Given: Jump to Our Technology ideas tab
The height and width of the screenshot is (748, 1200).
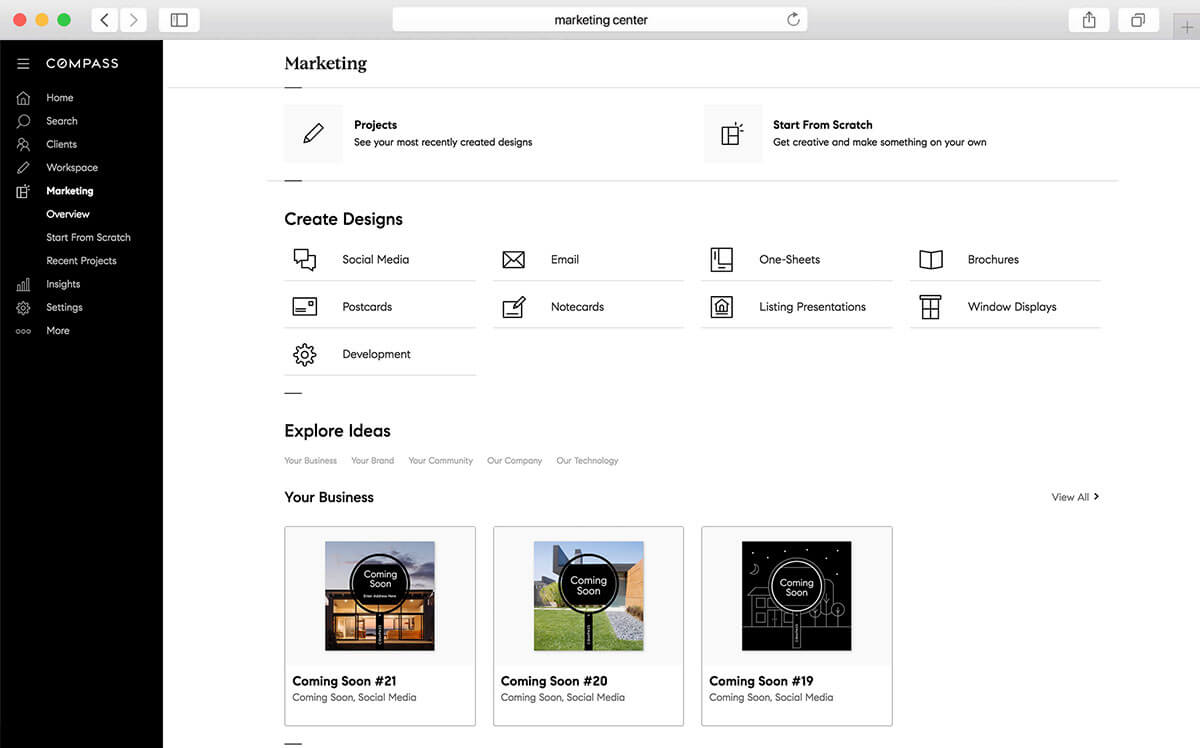Looking at the screenshot, I should (x=587, y=461).
